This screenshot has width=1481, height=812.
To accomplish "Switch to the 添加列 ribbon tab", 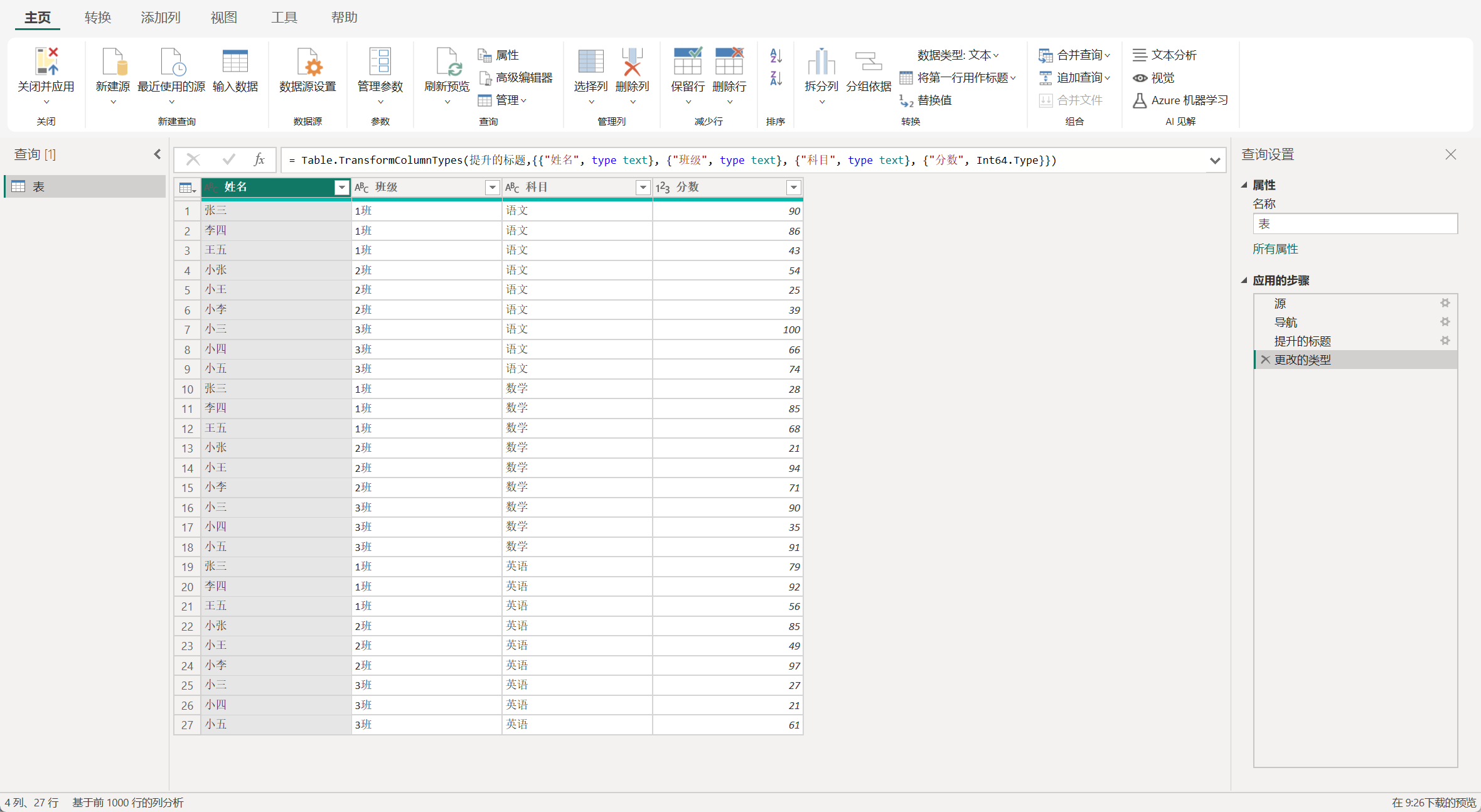I will (x=160, y=18).
